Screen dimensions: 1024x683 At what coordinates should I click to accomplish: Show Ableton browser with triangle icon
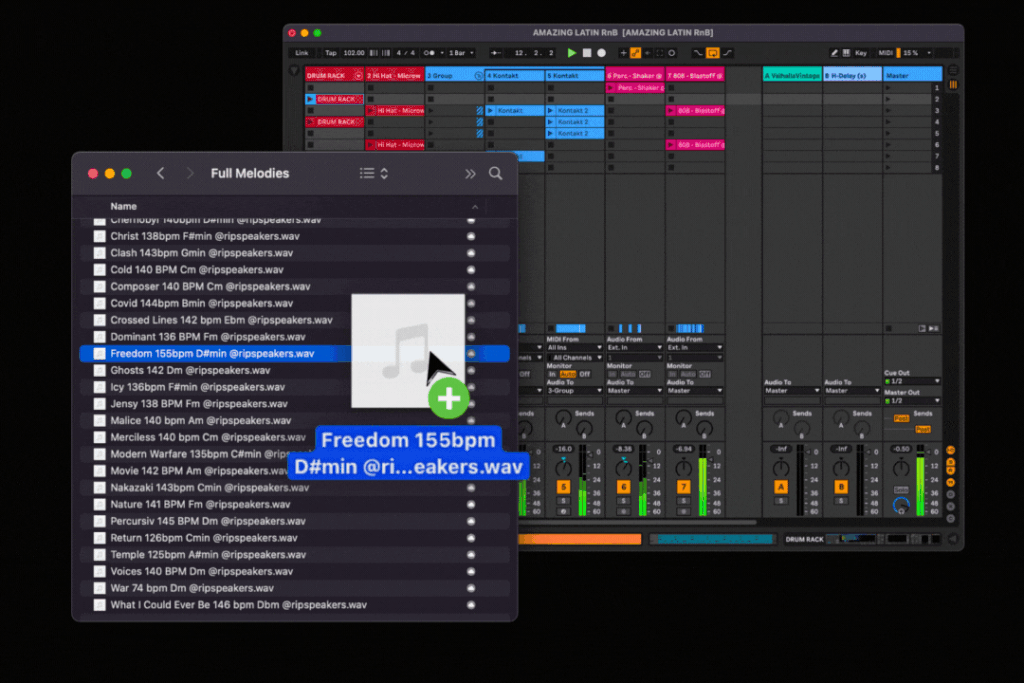point(294,71)
